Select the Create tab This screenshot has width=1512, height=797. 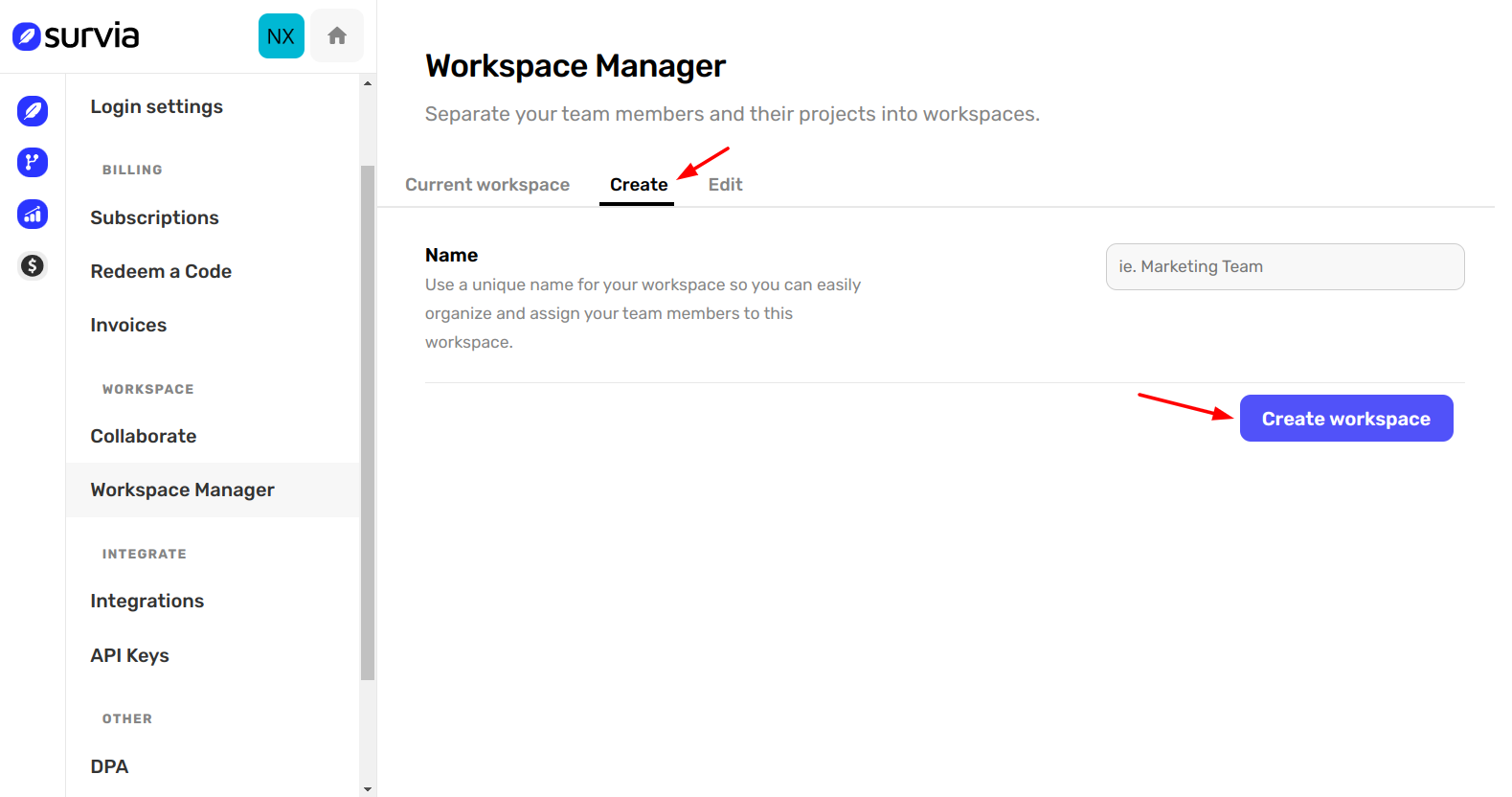click(x=638, y=185)
